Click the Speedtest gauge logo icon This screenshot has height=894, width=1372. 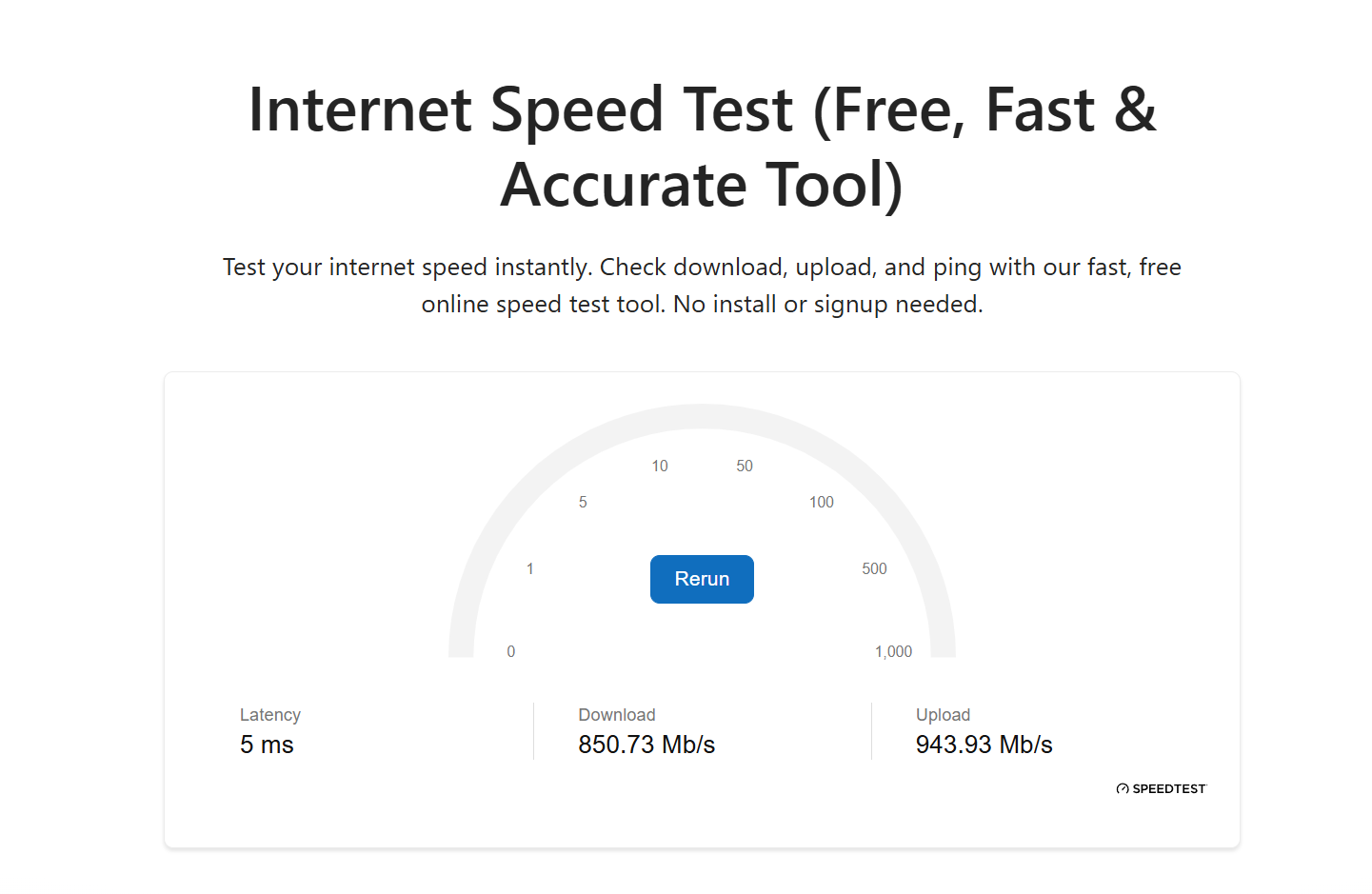(1123, 788)
